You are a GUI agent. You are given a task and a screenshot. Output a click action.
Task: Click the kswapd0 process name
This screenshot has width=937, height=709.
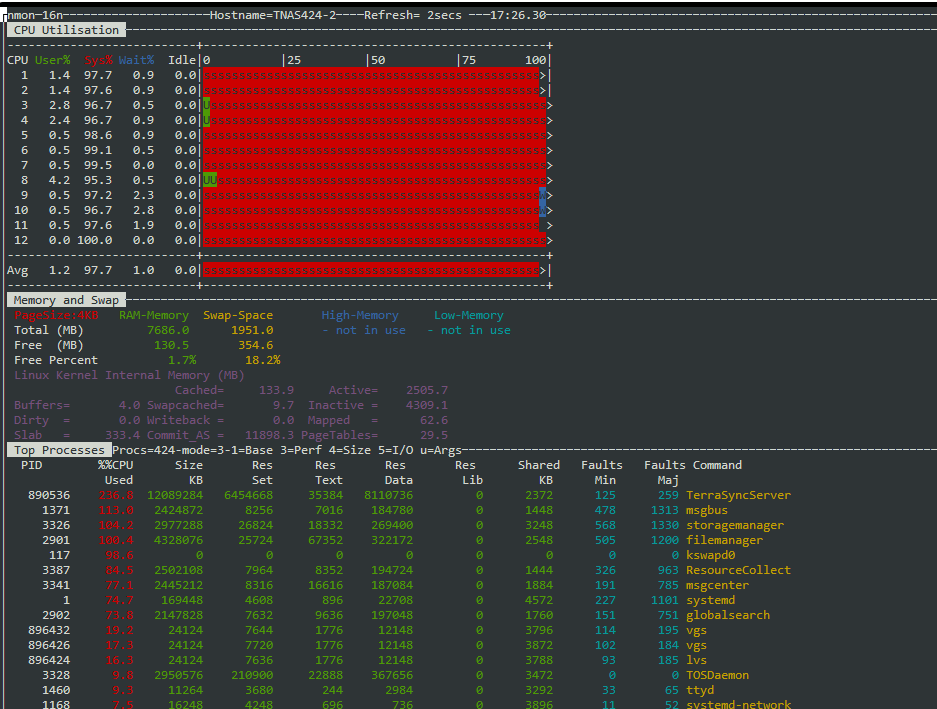click(711, 555)
